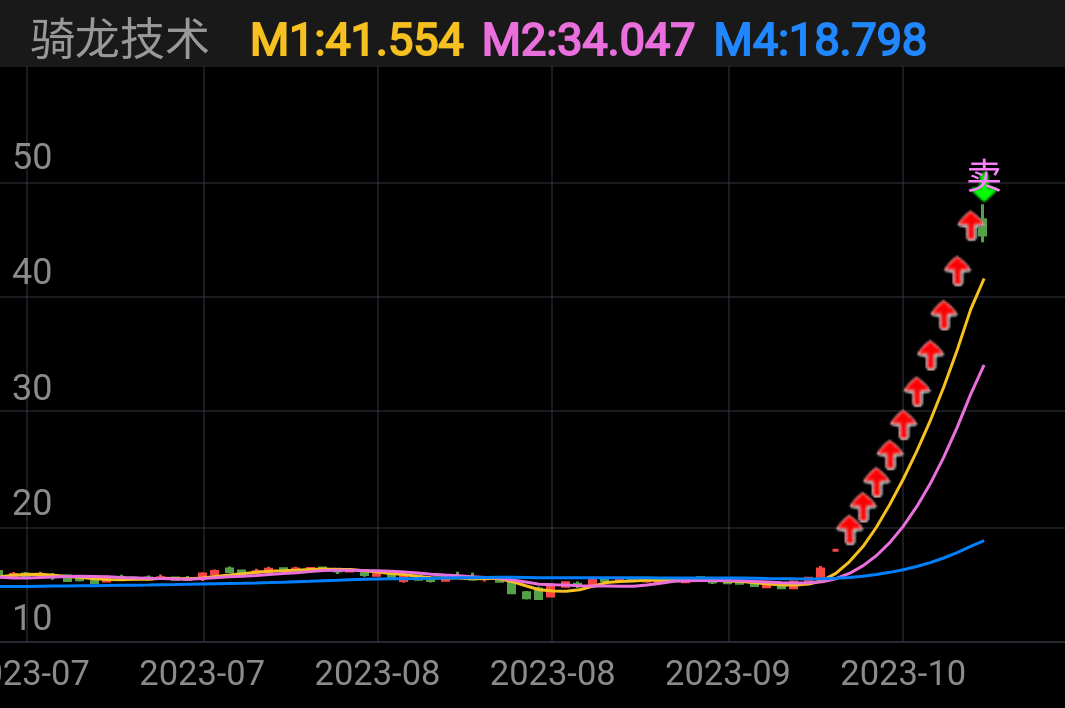Click the 30 price axis label

point(32,388)
